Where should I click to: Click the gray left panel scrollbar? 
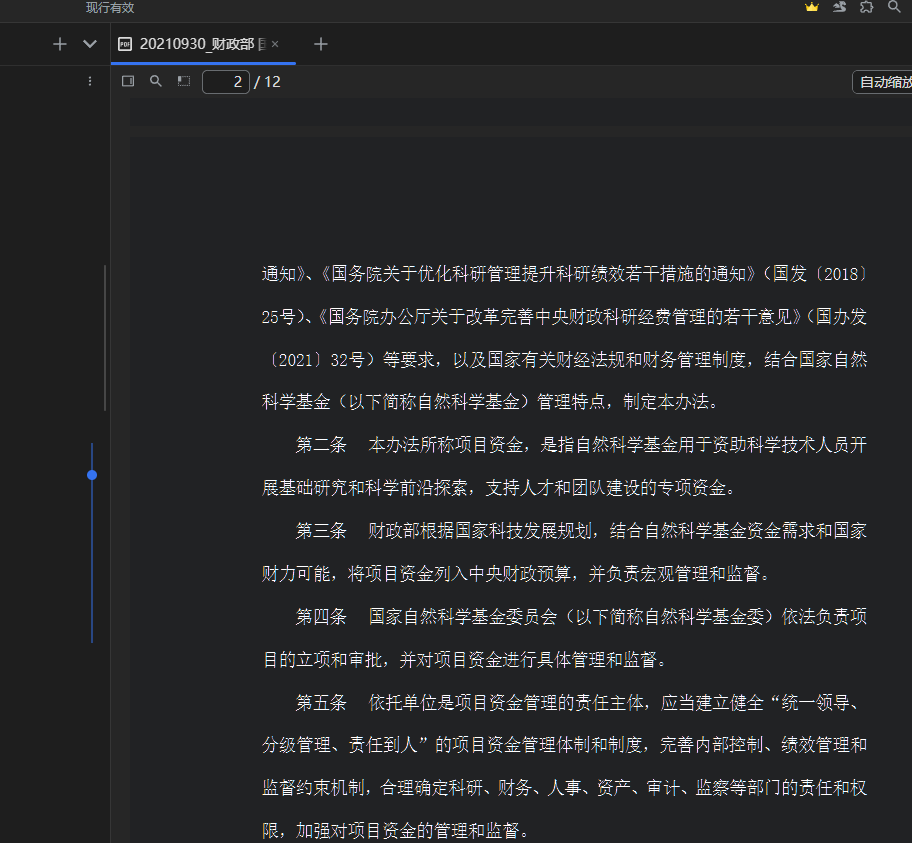[x=105, y=338]
